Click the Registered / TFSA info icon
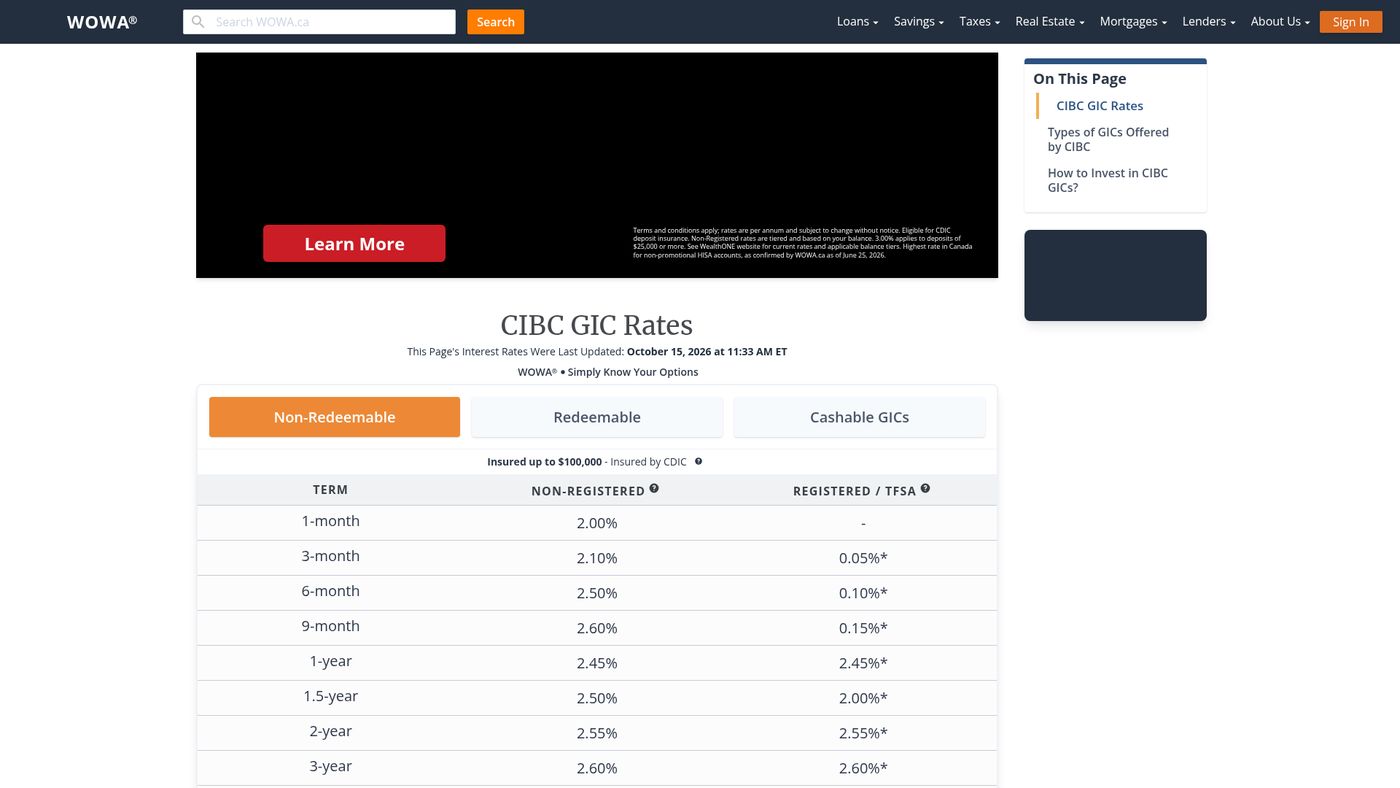Viewport: 1400px width, 788px height. [x=925, y=488]
